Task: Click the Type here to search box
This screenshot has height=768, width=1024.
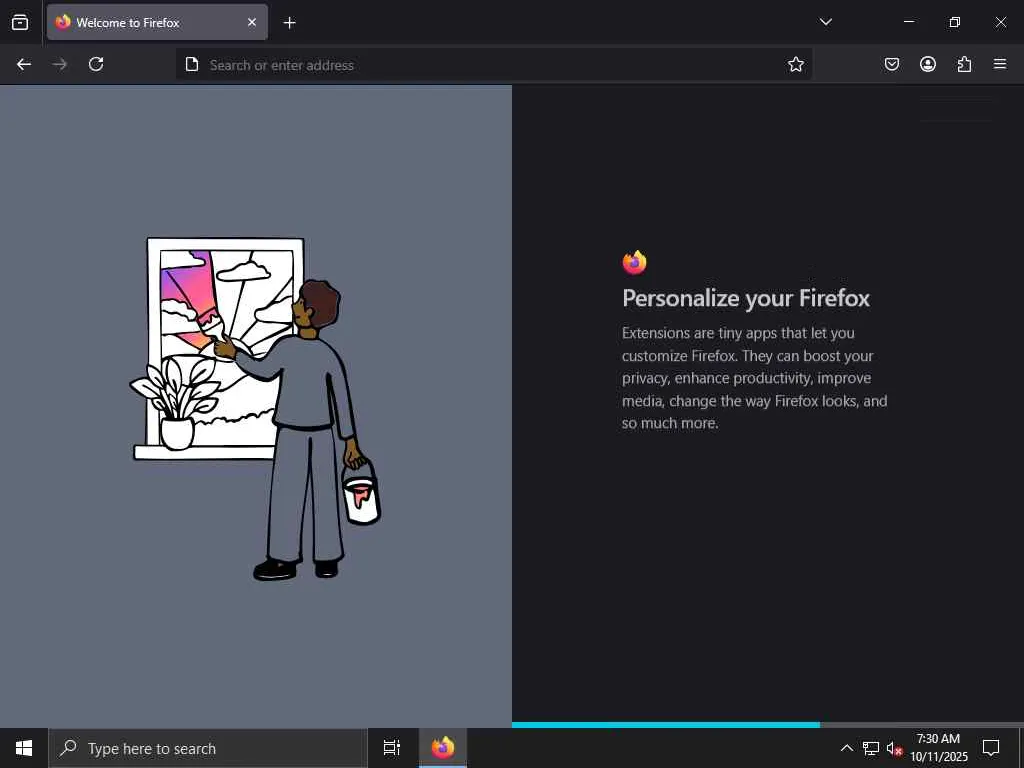Action: (208, 748)
